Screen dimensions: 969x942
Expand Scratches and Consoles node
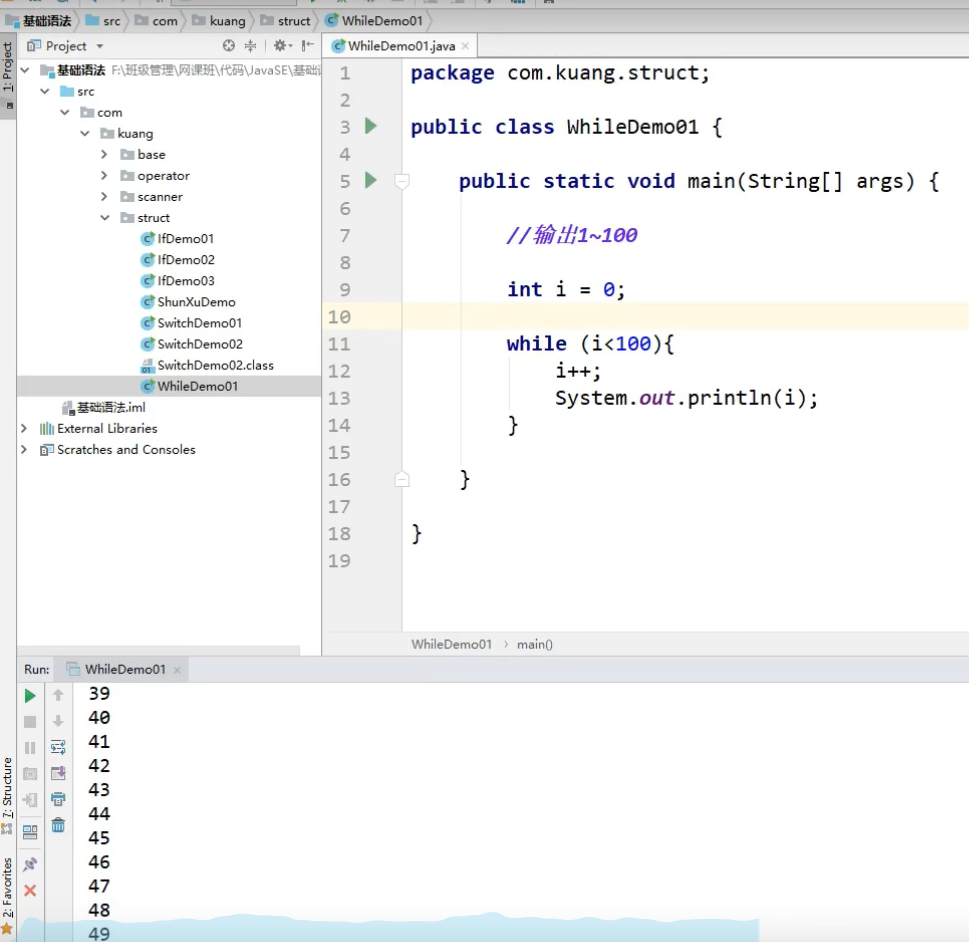[x=24, y=449]
